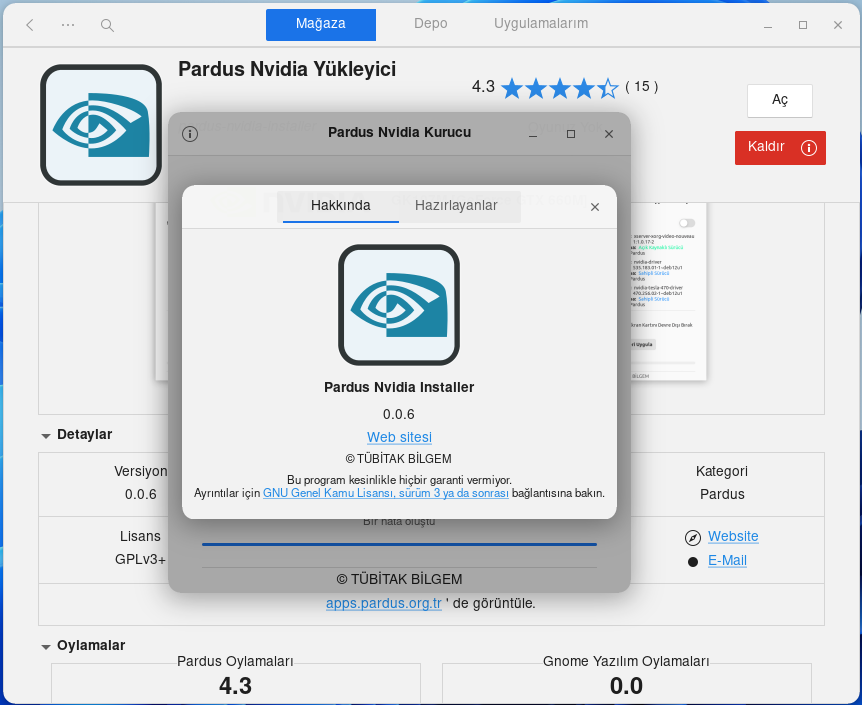The image size is (862, 705).
Task: Click the compass icon beside Website
Action: pos(693,538)
